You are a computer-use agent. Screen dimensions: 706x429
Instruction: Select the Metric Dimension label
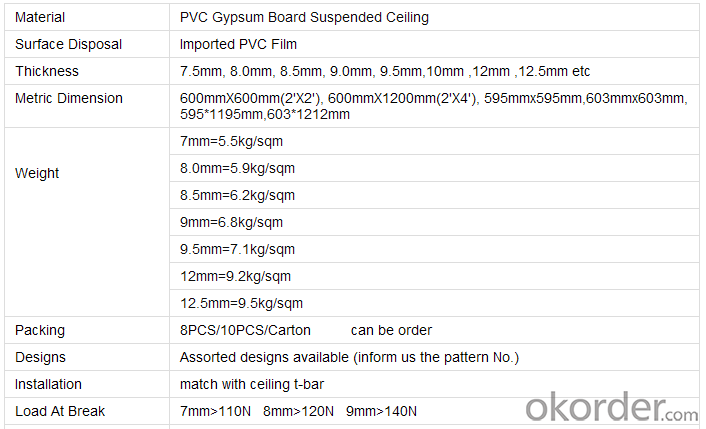pos(68,98)
